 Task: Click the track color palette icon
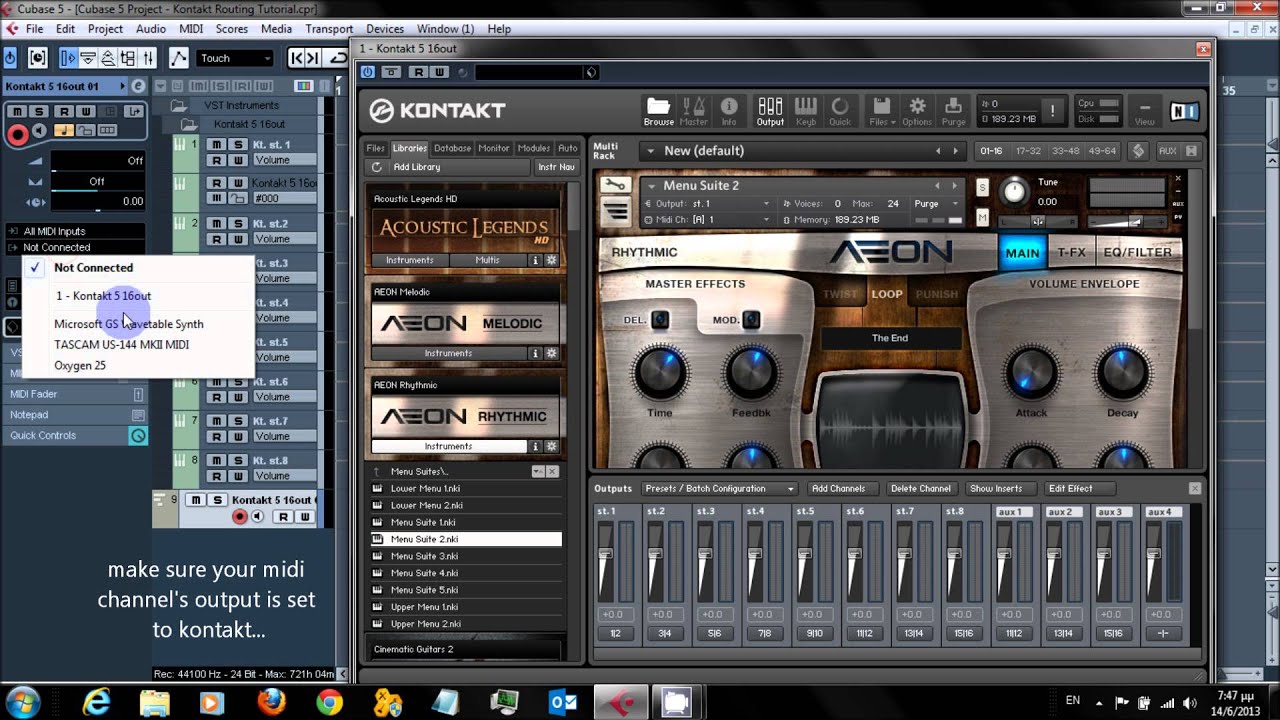304,86
